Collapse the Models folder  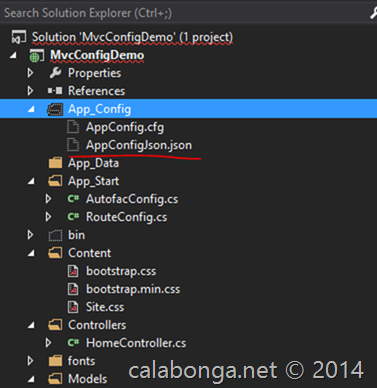31,379
